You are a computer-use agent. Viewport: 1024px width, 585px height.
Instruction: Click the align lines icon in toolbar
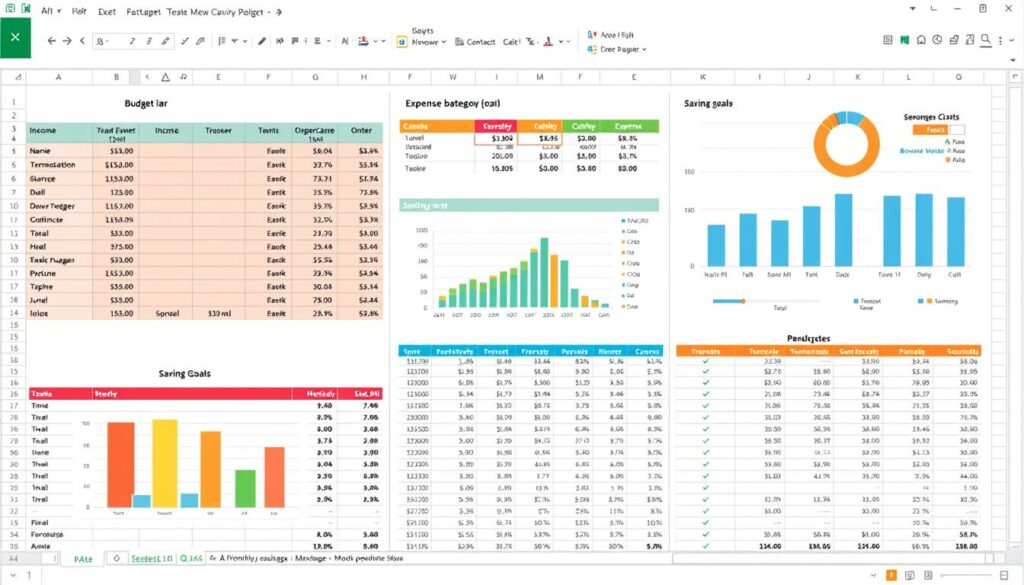(x=317, y=41)
